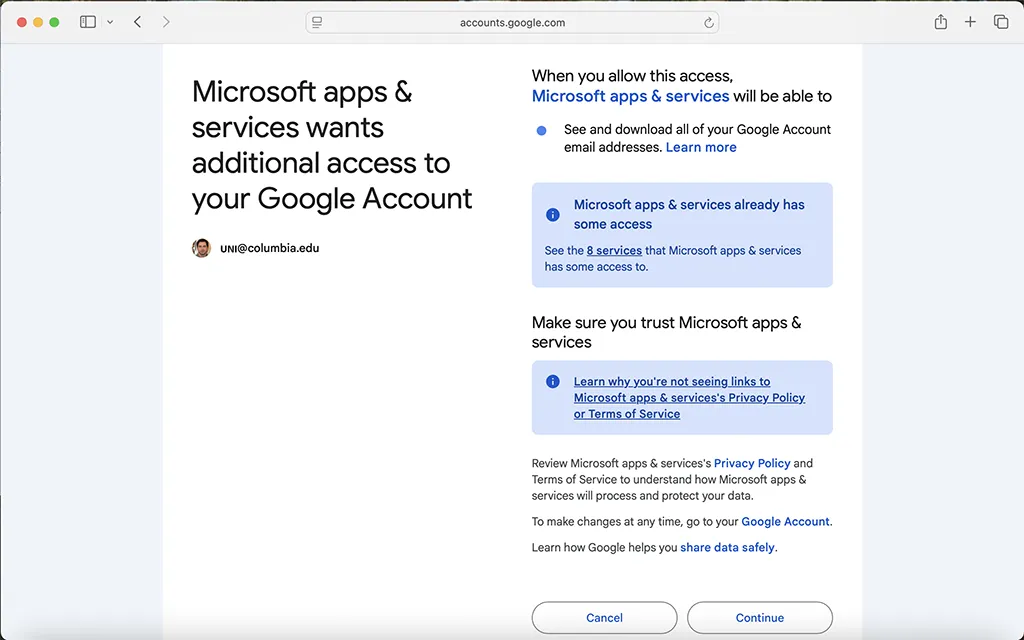Open the Google Account link
The height and width of the screenshot is (640, 1024).
click(x=785, y=522)
